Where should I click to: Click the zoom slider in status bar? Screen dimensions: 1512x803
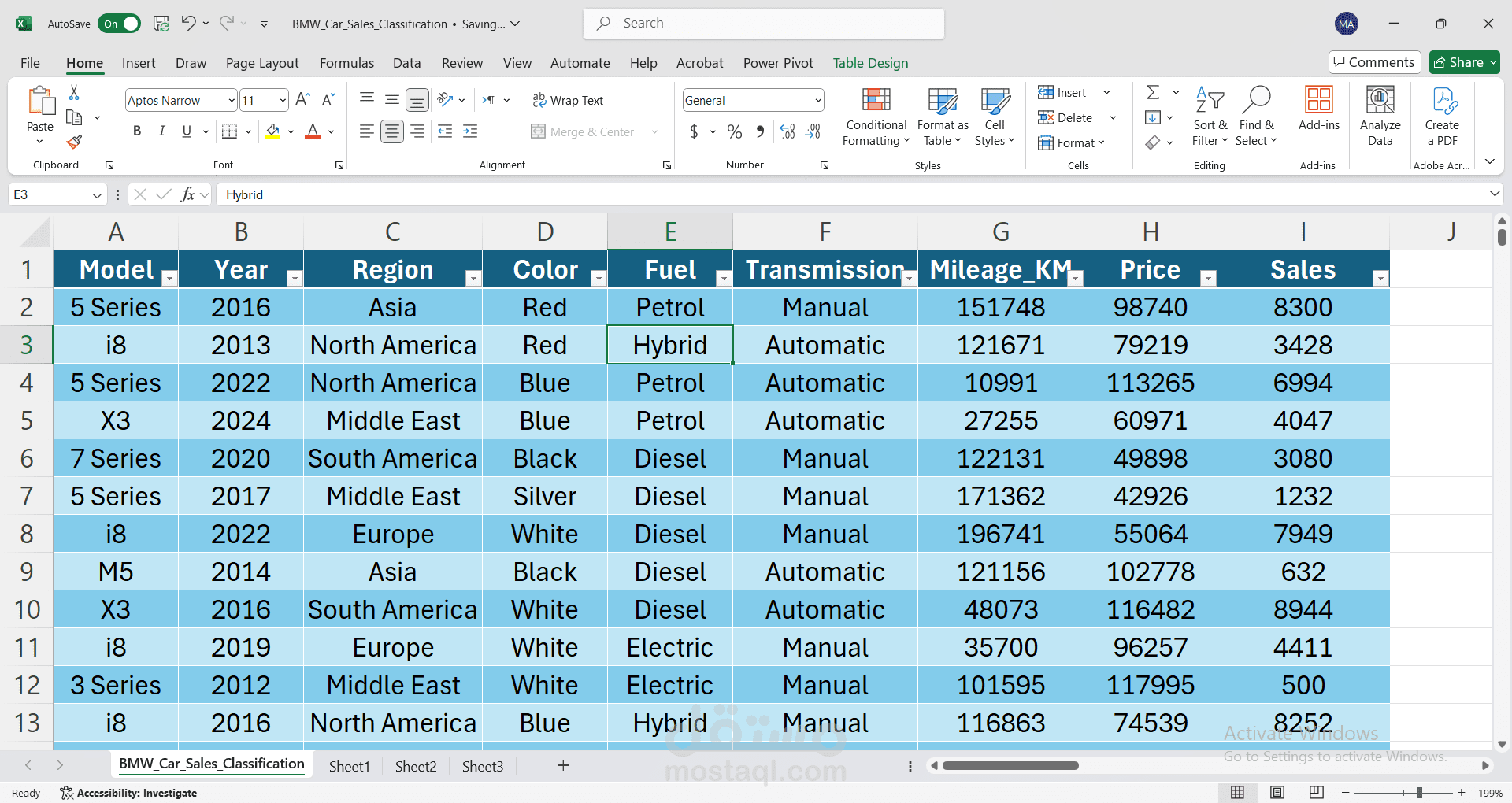[1419, 793]
